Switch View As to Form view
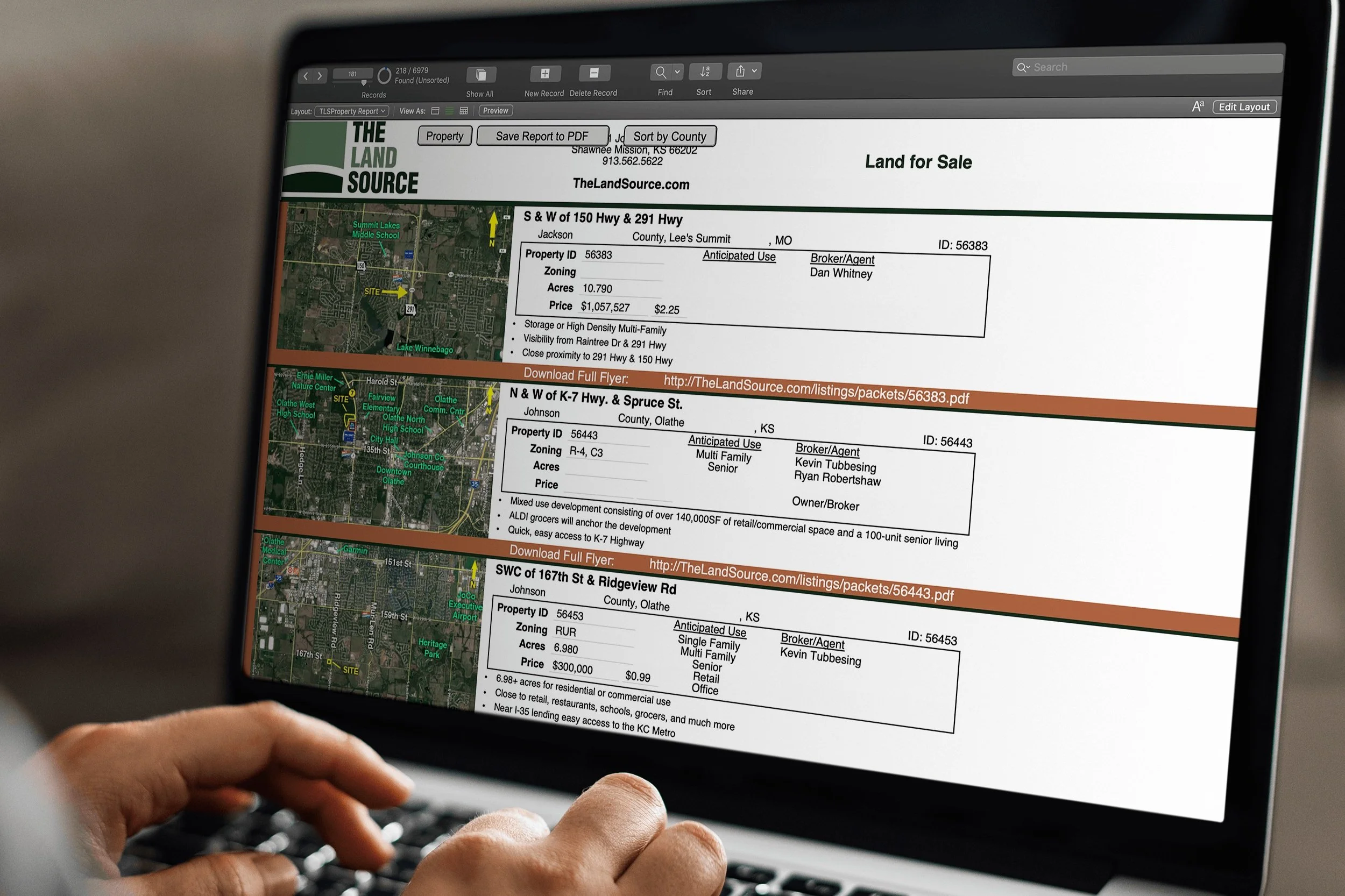The width and height of the screenshot is (1345, 896). click(435, 111)
